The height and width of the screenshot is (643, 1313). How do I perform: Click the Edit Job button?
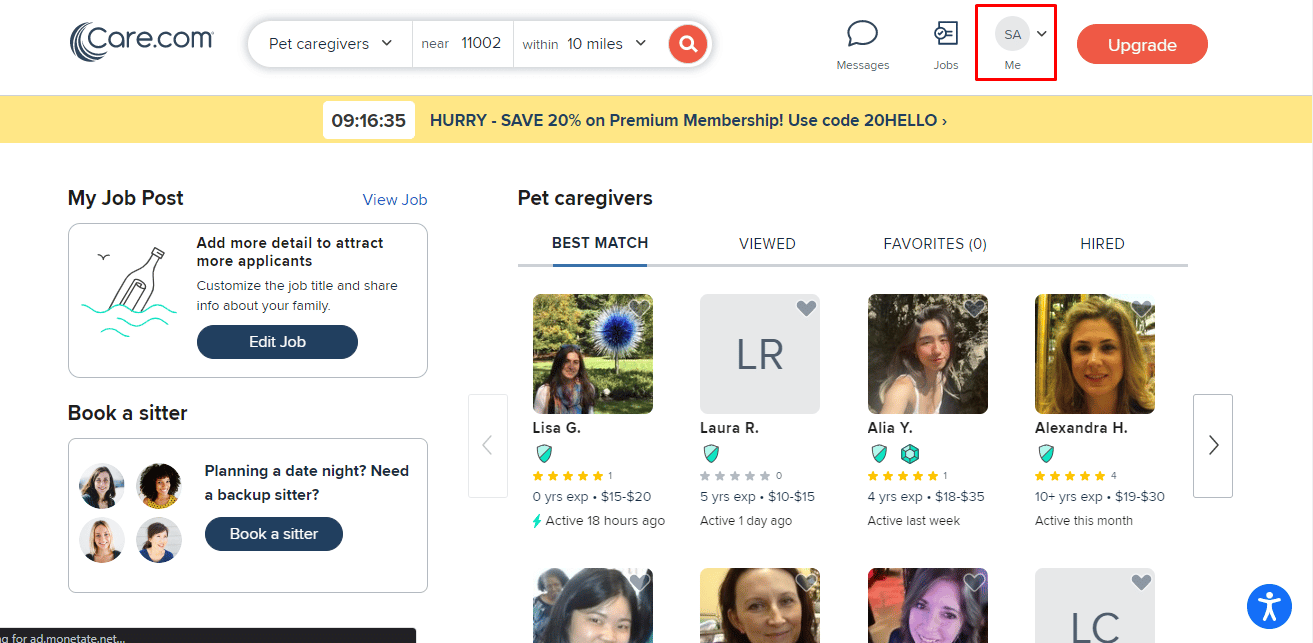(x=277, y=342)
